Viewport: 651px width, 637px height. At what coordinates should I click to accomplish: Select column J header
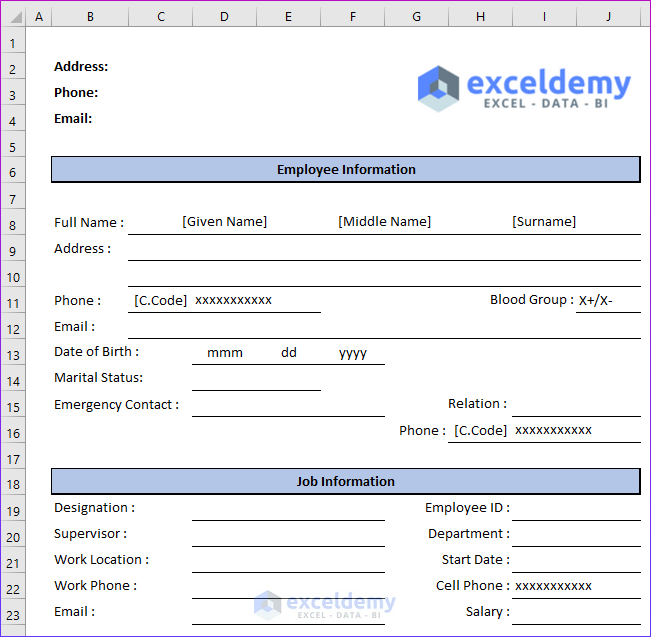[608, 17]
